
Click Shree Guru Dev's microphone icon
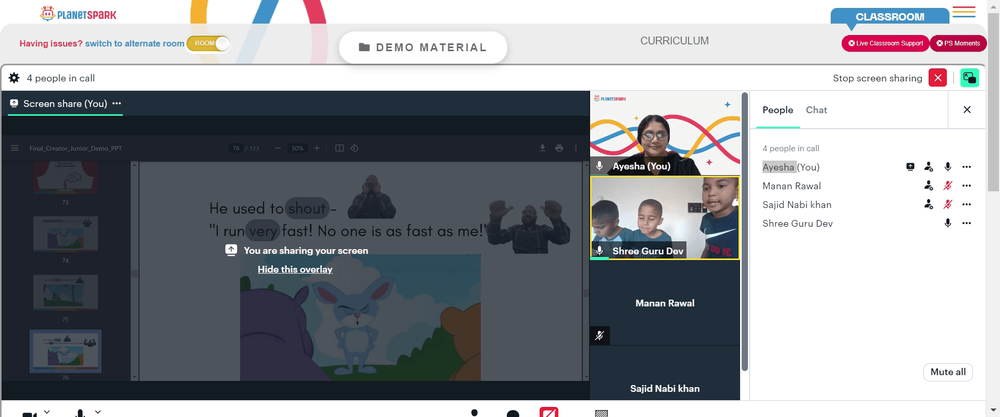(x=948, y=223)
